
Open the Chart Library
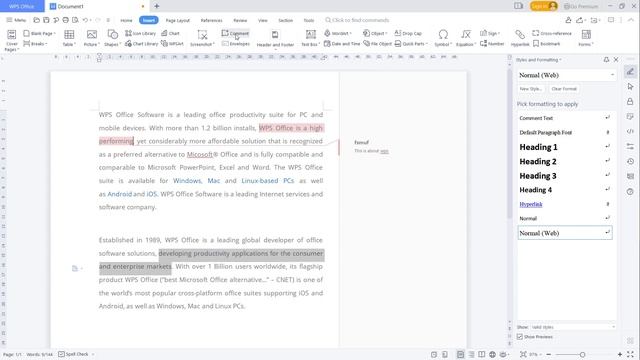click(x=141, y=44)
